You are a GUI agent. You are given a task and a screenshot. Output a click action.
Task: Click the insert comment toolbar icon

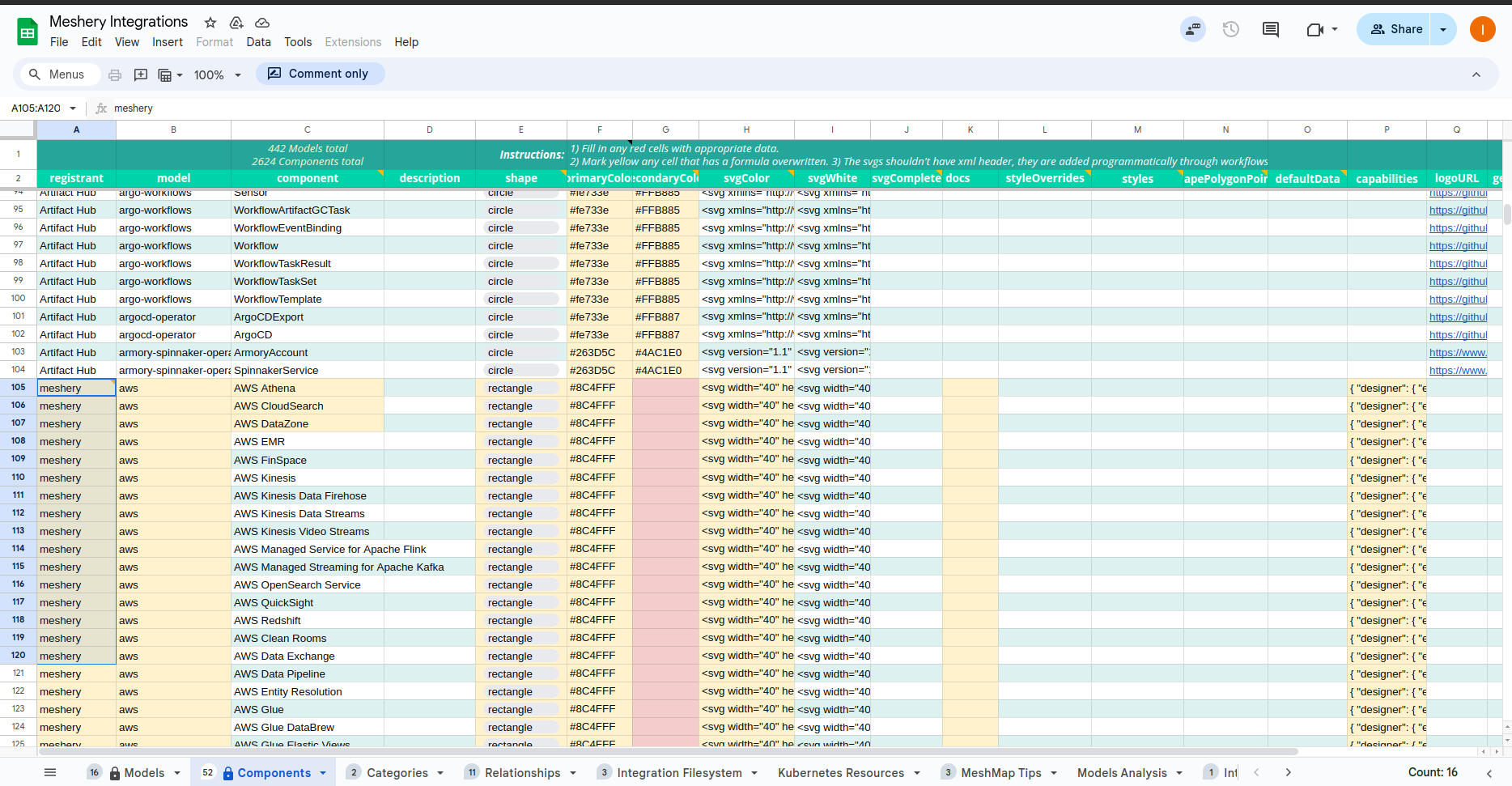tap(140, 74)
